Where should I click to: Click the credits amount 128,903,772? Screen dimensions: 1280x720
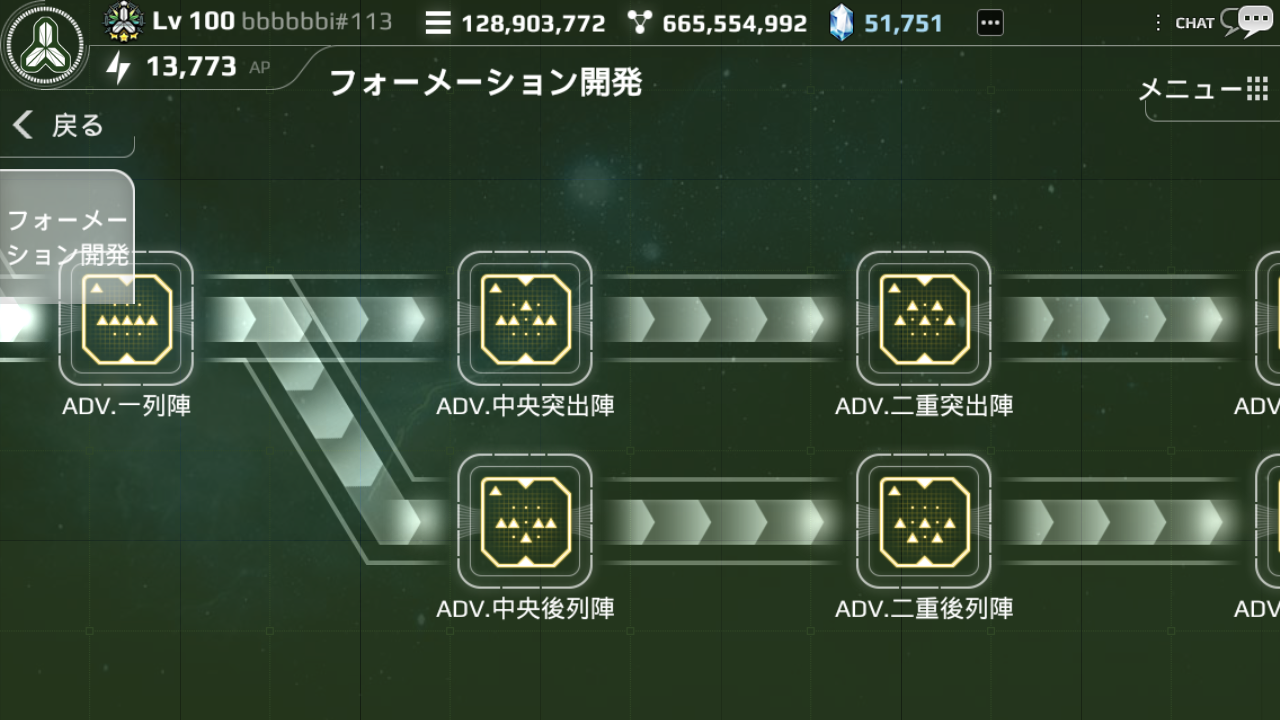pos(533,23)
